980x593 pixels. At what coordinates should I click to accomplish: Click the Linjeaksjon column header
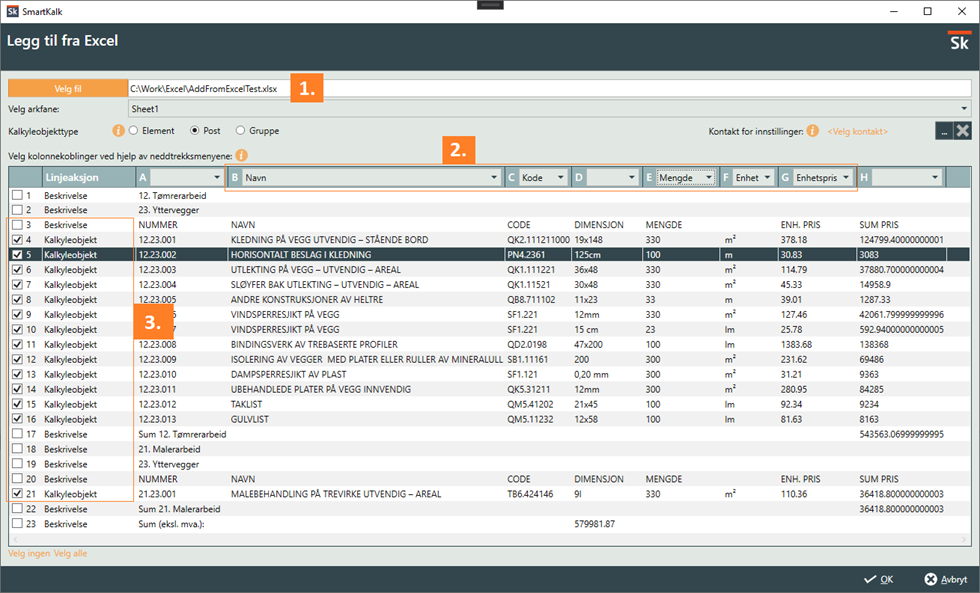click(x=71, y=177)
